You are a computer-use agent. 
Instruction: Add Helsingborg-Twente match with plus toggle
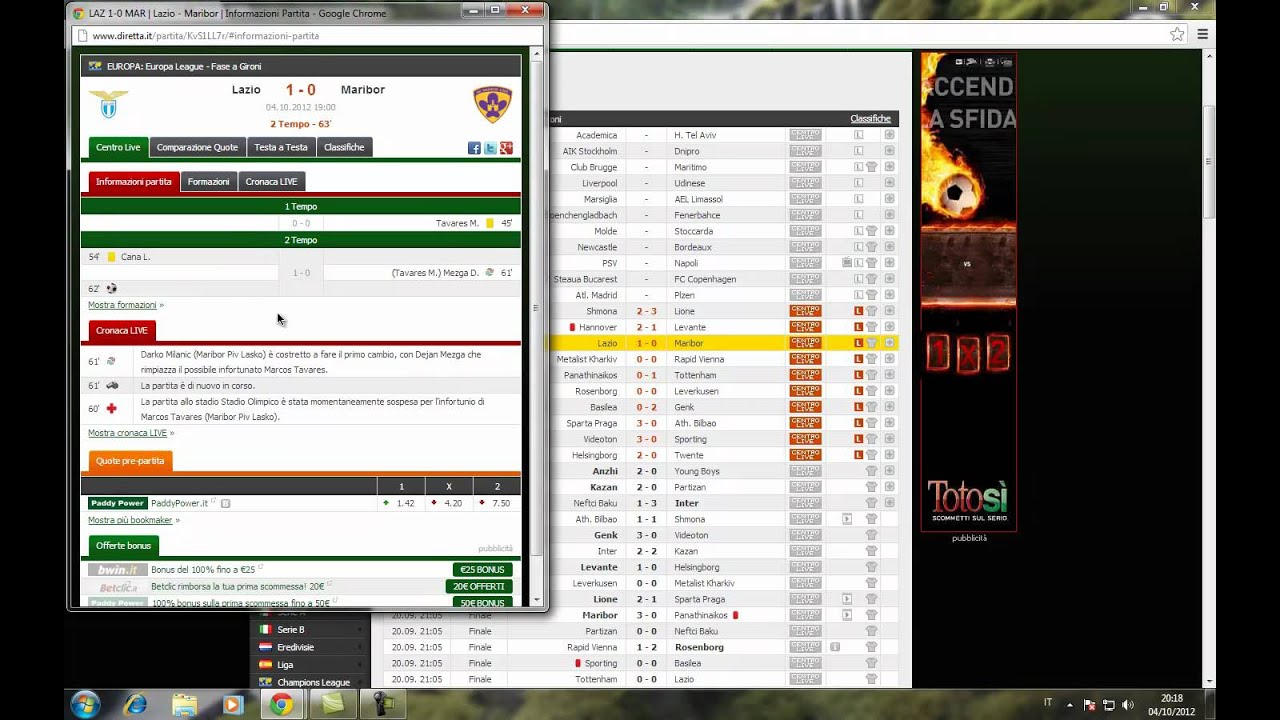pyautogui.click(x=889, y=455)
